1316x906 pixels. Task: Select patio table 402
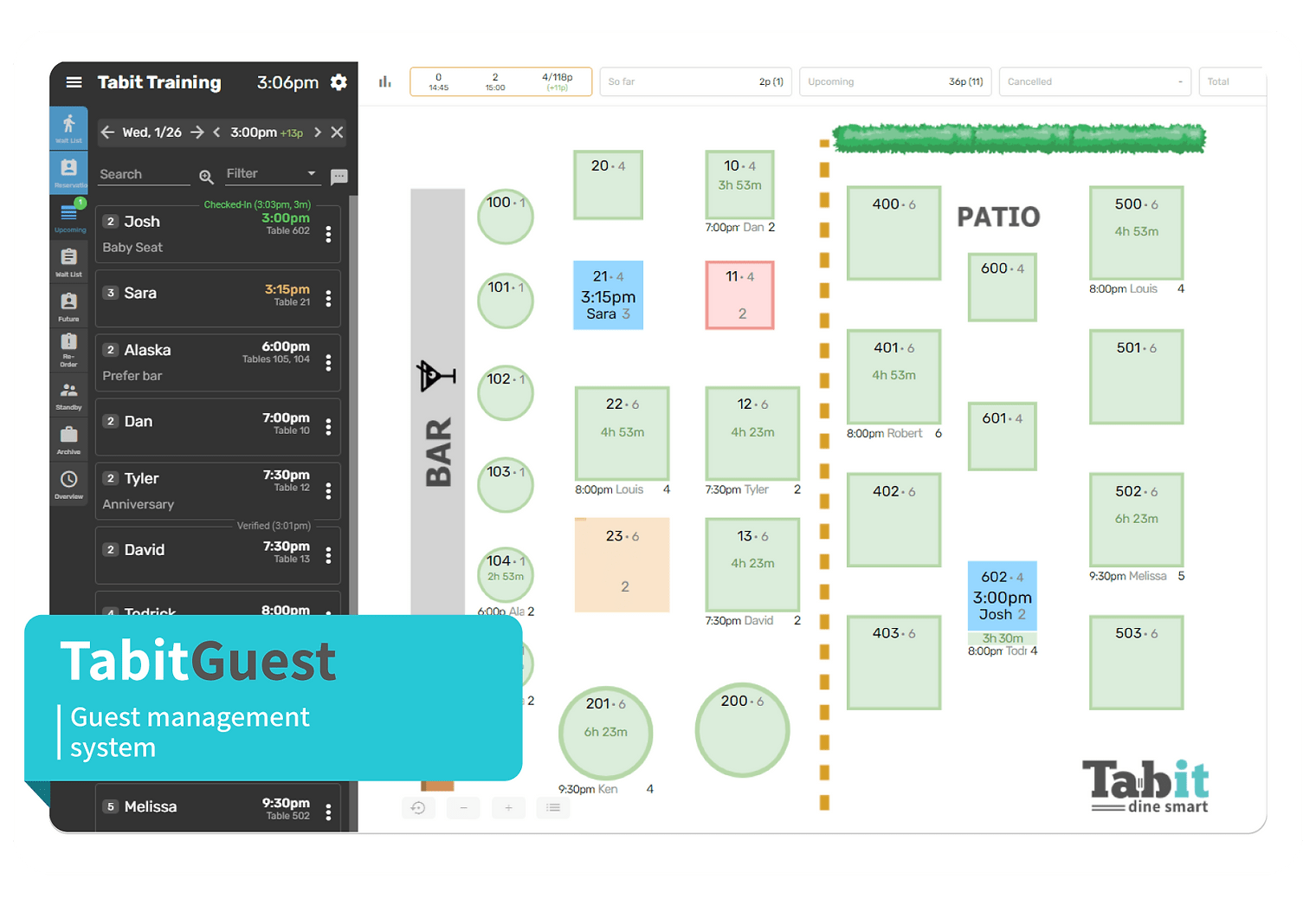893,520
